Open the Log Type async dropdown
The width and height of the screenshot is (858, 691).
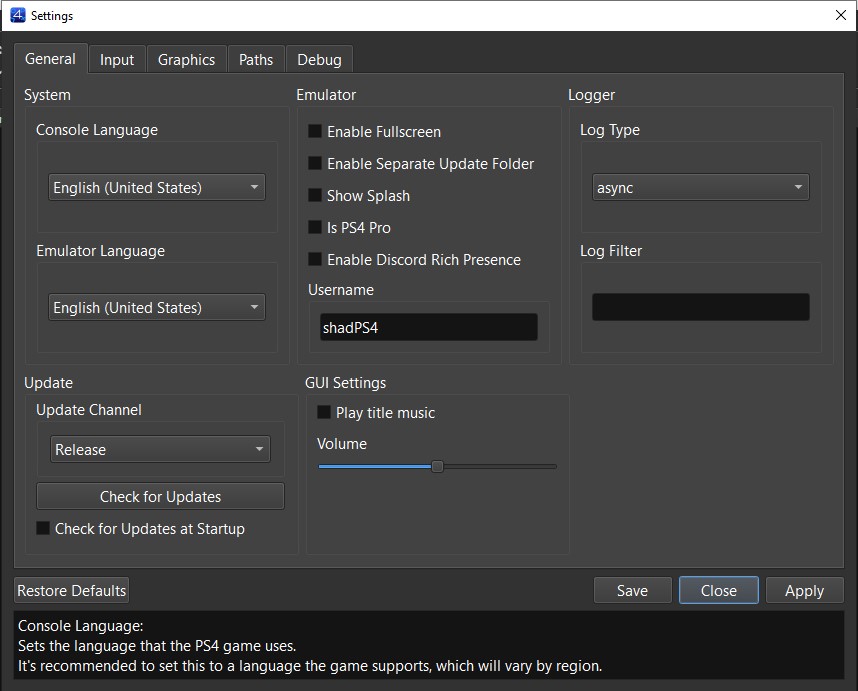[x=700, y=187]
